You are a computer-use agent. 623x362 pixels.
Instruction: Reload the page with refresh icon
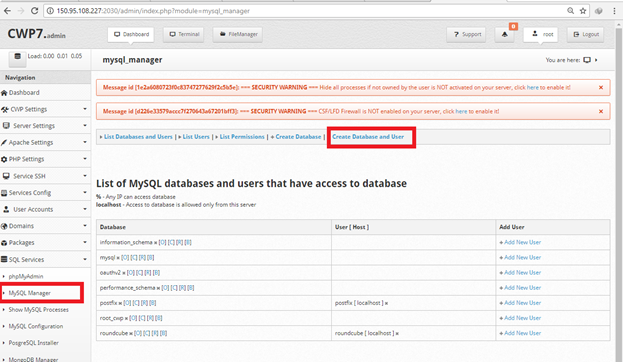(x=35, y=11)
